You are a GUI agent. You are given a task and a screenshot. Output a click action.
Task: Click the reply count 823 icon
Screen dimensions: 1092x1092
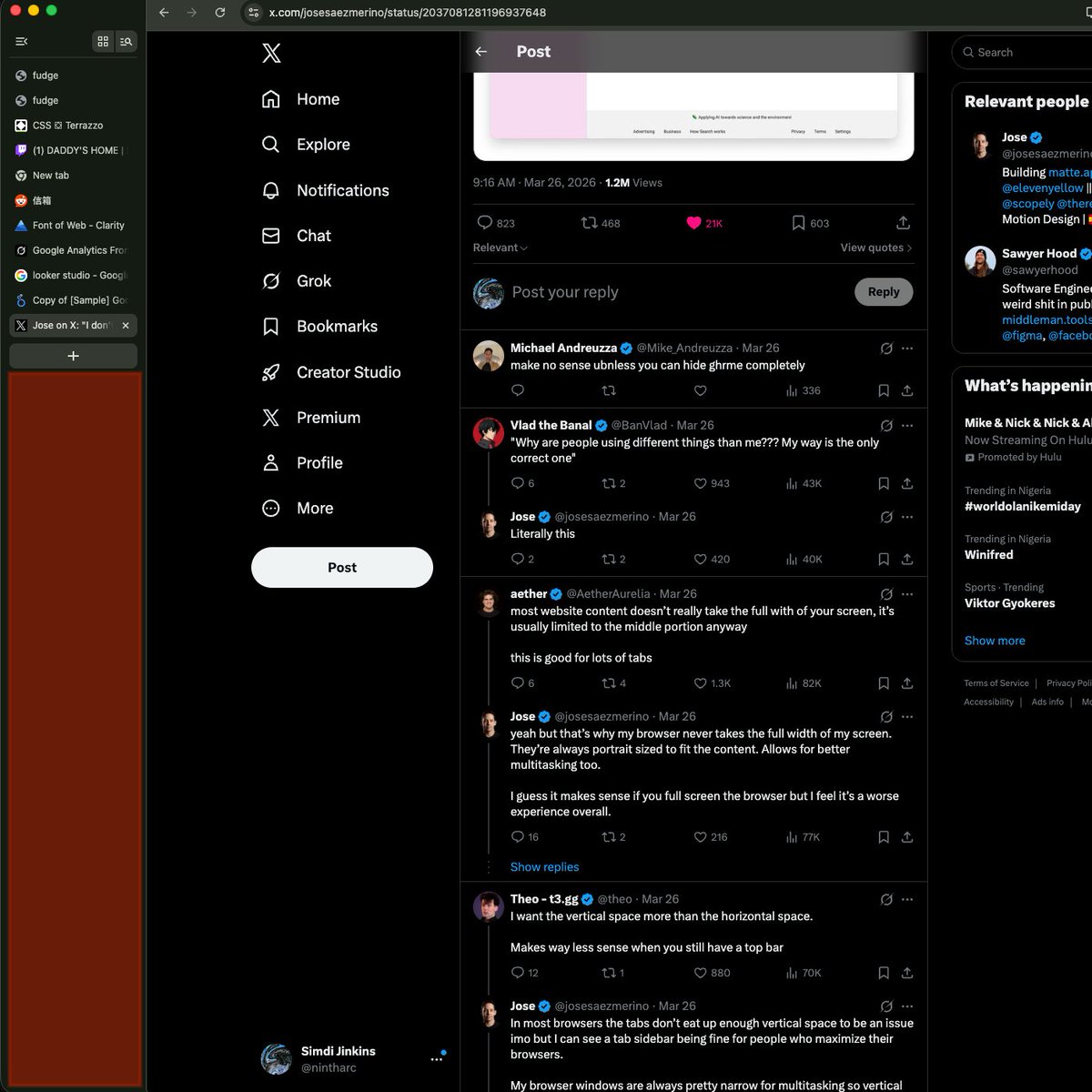click(x=495, y=223)
